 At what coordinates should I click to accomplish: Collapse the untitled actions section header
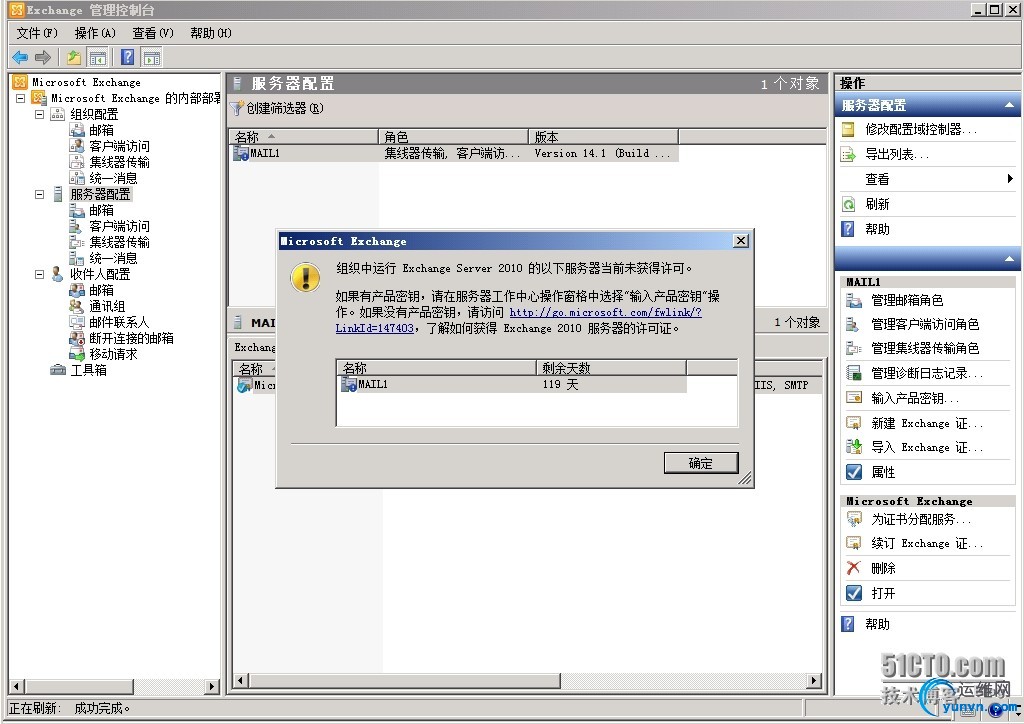click(x=1009, y=259)
